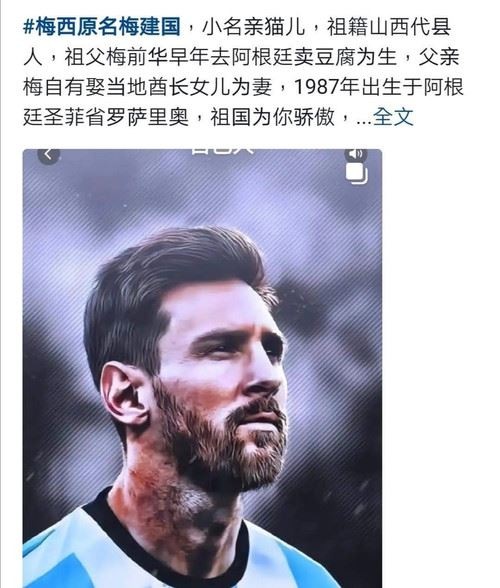Select the phrase 祖国为你骄傲 in the post
The width and height of the screenshot is (500, 588).
point(272,117)
